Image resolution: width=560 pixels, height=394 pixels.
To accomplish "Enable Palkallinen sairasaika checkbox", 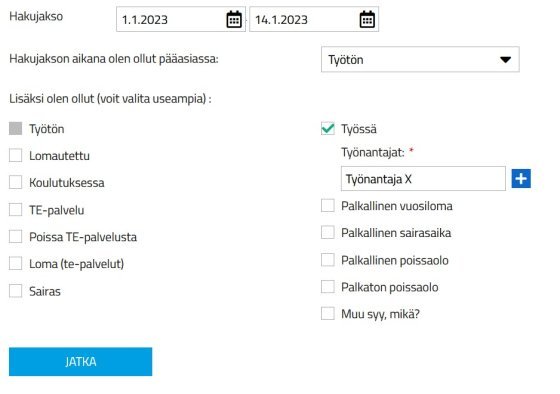I will coord(328,233).
